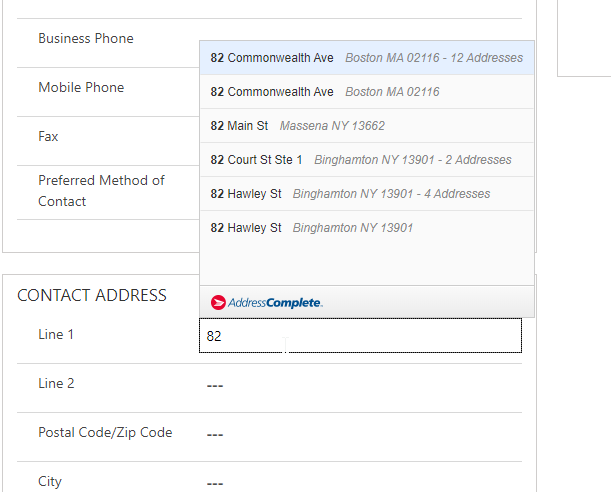This screenshot has height=492, width=611.
Task: Click the Business Phone label
Action: 86,39
